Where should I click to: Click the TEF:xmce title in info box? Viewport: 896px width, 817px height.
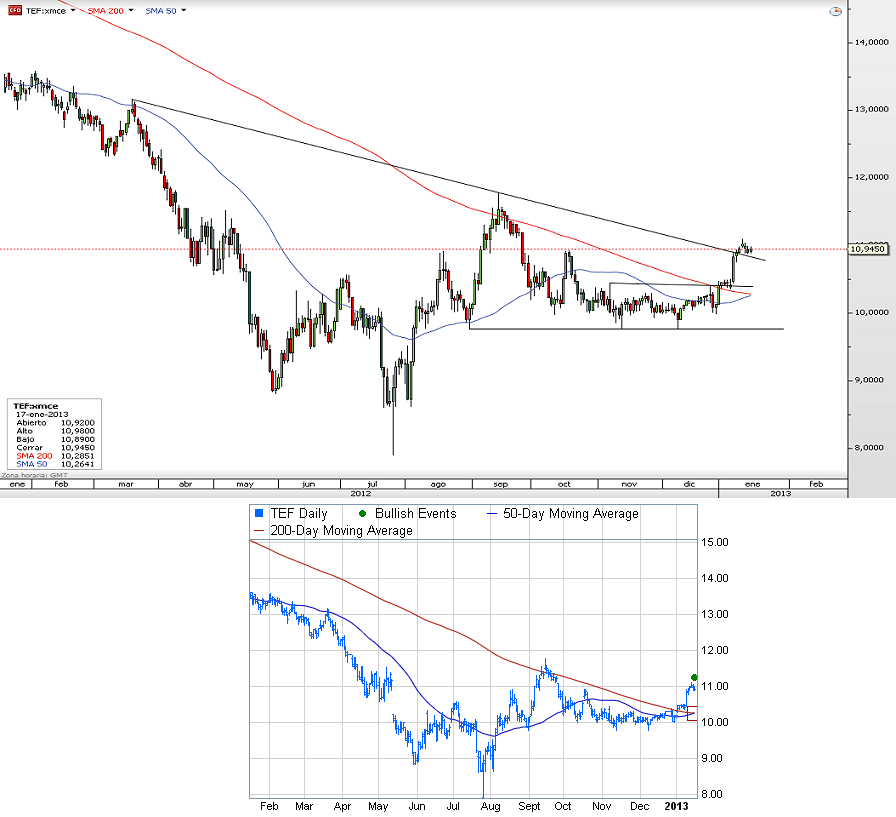(35, 406)
